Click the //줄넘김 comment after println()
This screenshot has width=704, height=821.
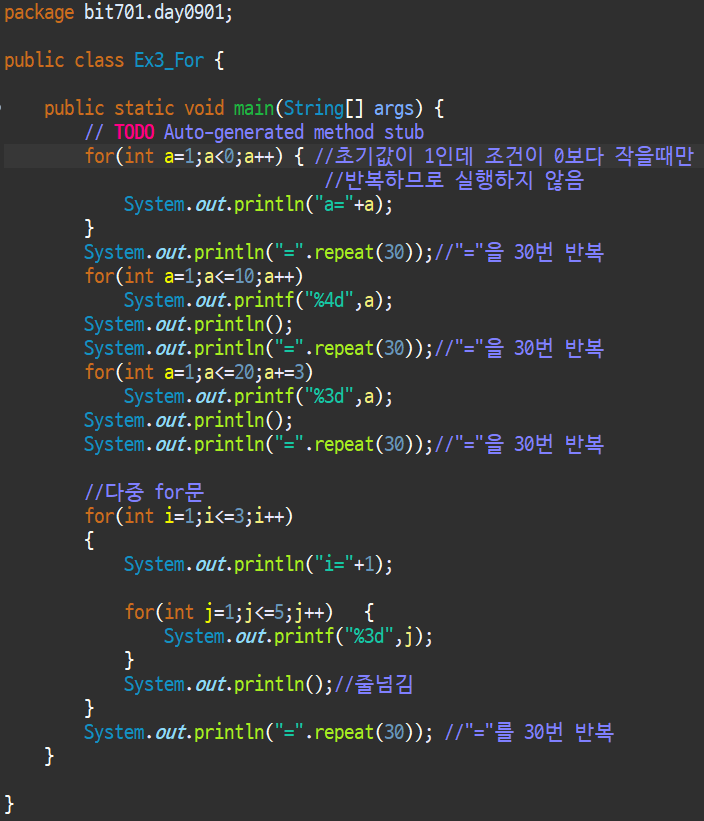click(373, 684)
